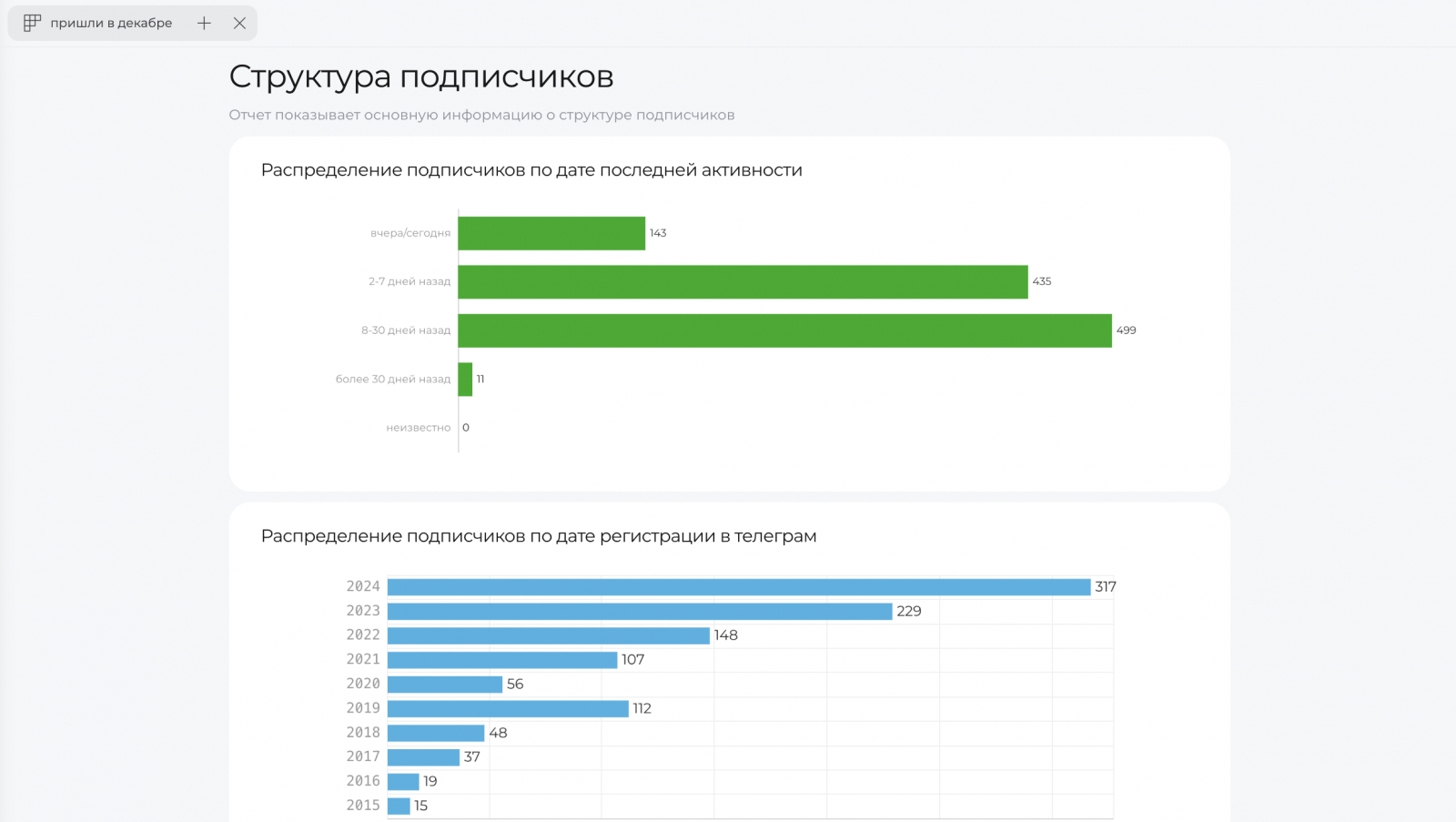The height and width of the screenshot is (822, 1456).
Task: Click the value label 15
Action: (x=421, y=806)
